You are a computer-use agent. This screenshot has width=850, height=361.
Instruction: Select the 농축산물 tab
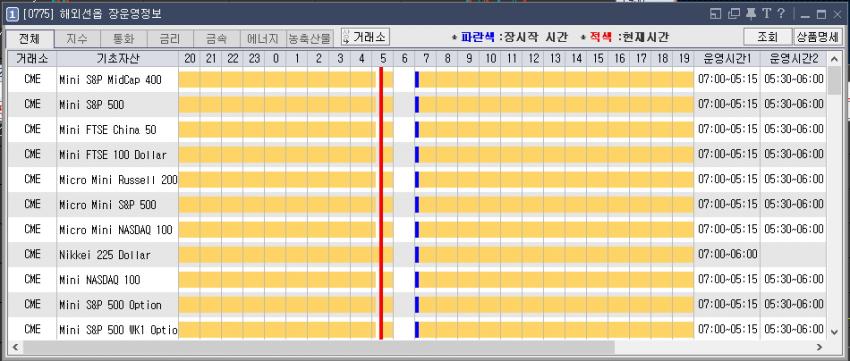click(x=310, y=39)
